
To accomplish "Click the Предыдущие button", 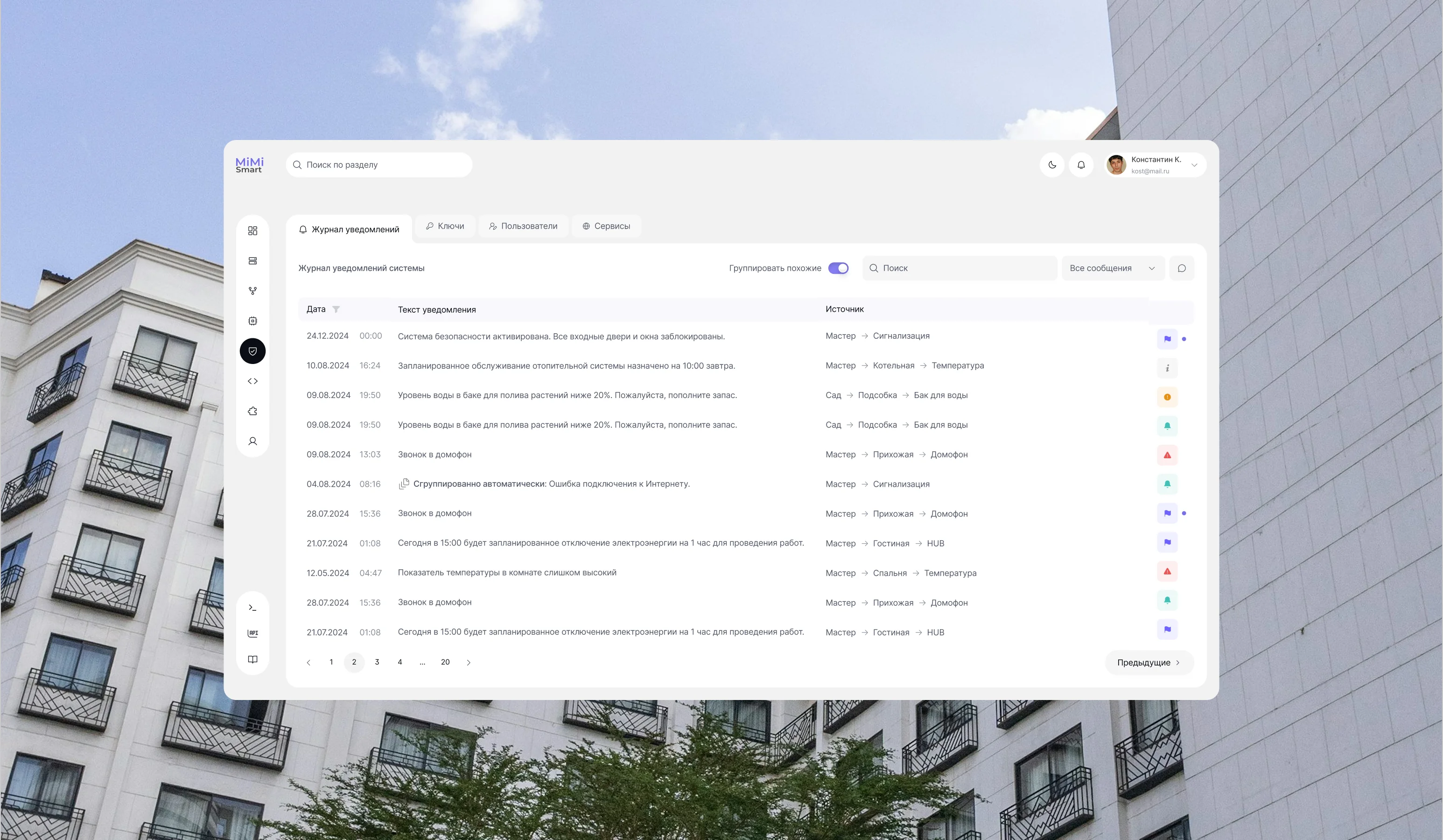I will click(x=1149, y=663).
